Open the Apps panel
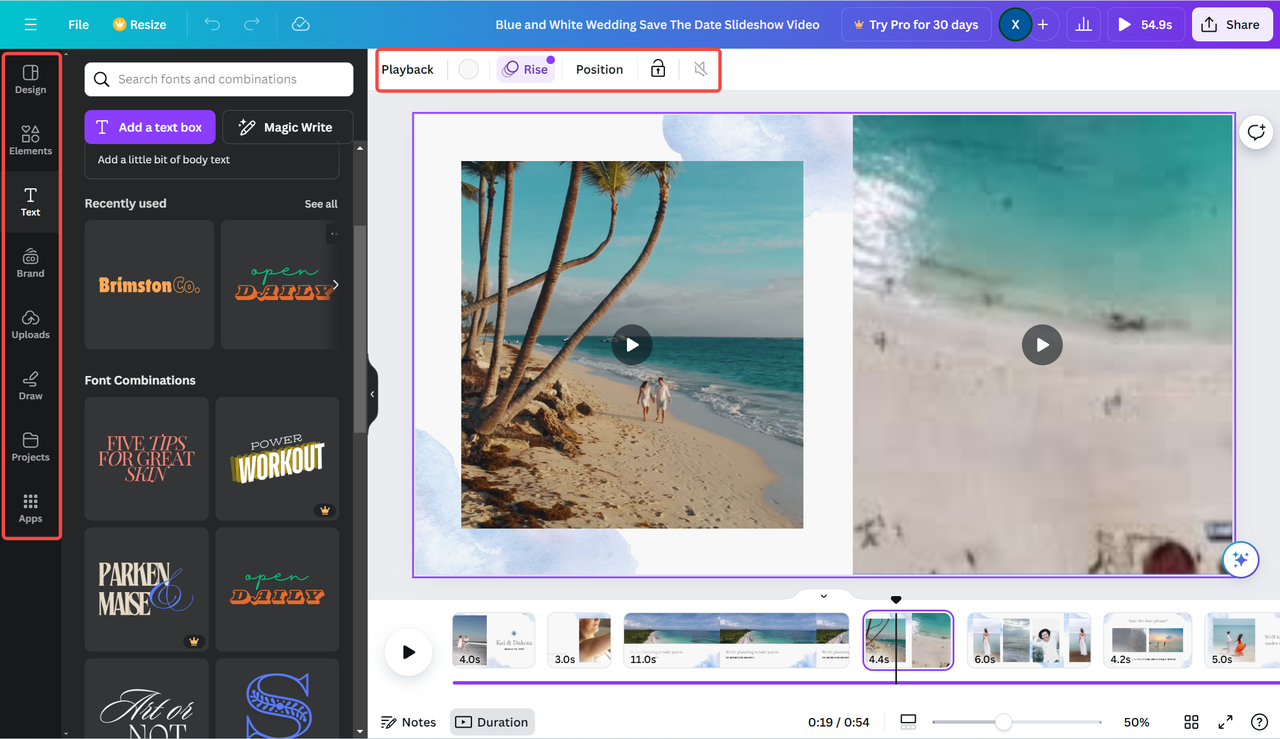 pyautogui.click(x=31, y=506)
